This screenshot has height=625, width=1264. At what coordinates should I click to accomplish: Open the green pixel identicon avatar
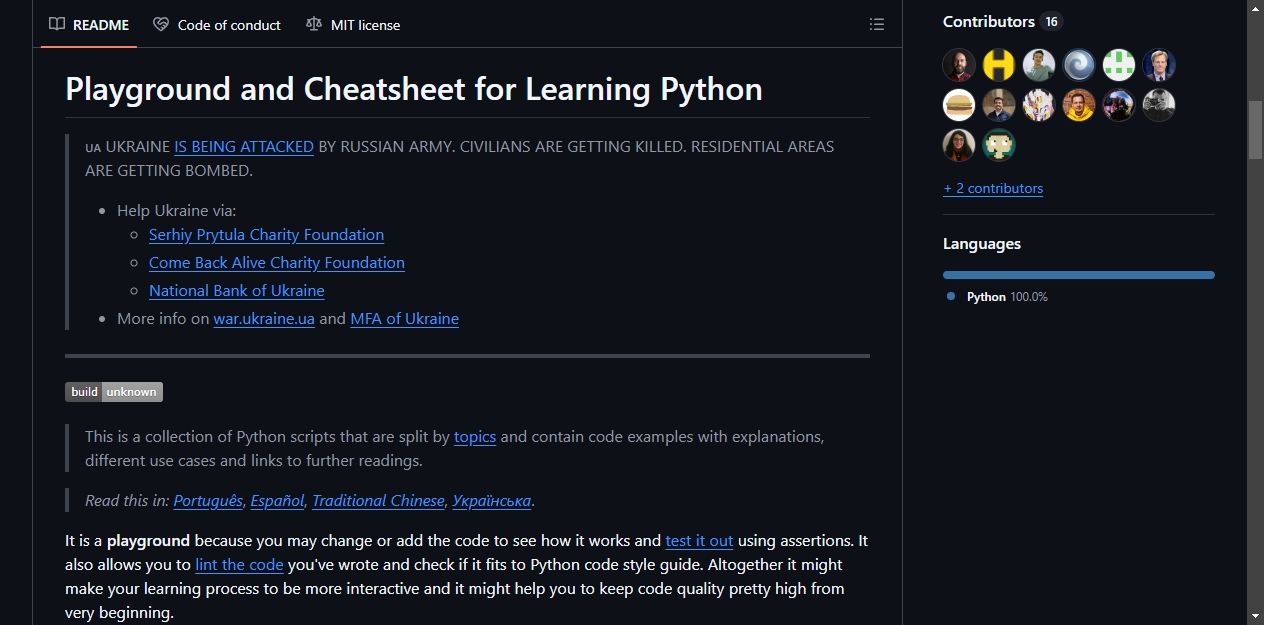click(x=1119, y=65)
